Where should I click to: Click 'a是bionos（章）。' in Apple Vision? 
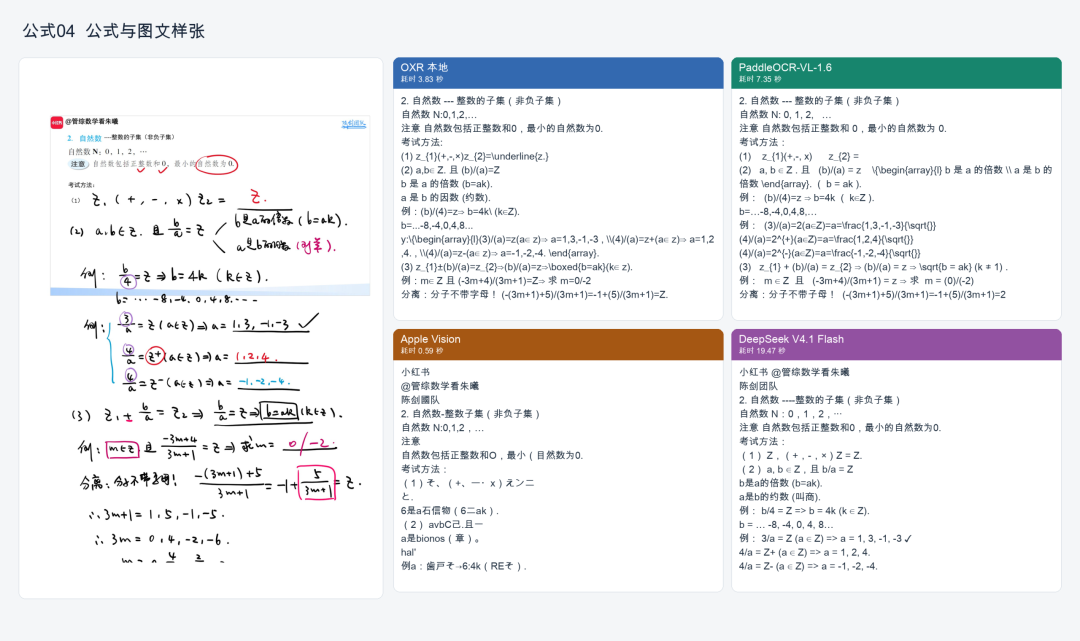point(441,538)
